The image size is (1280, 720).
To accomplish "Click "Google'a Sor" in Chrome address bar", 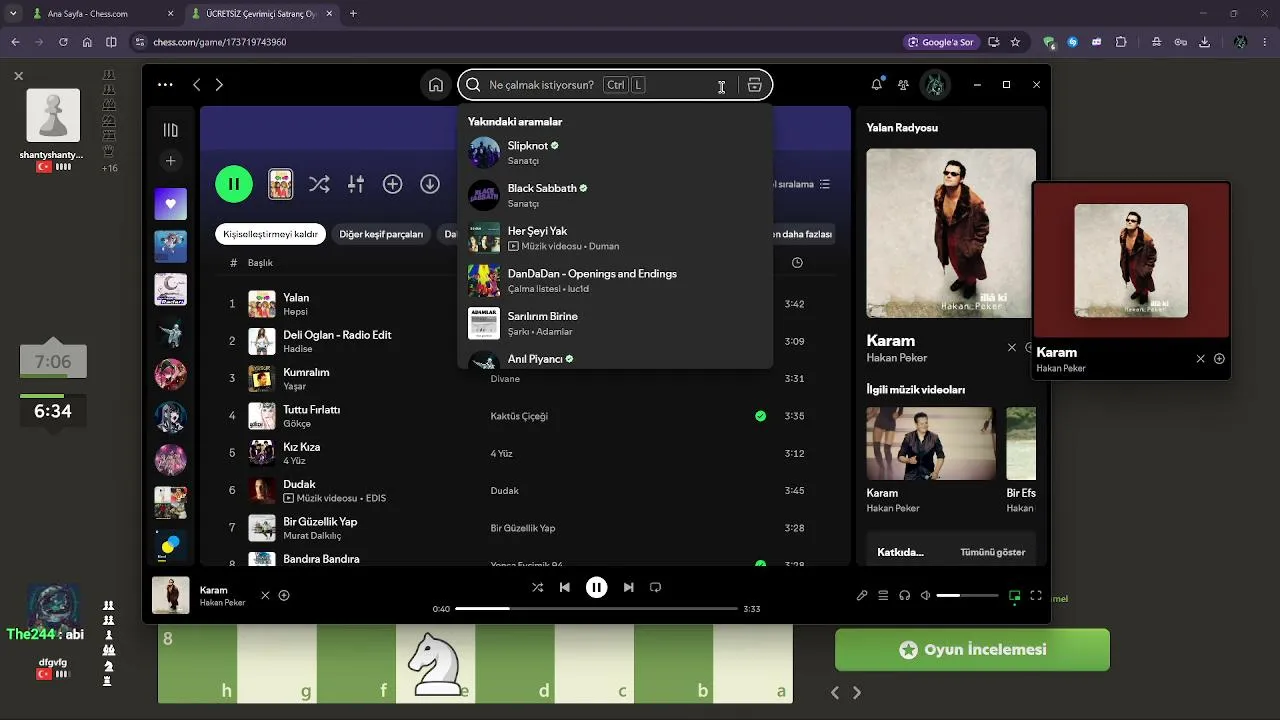I will coord(940,42).
